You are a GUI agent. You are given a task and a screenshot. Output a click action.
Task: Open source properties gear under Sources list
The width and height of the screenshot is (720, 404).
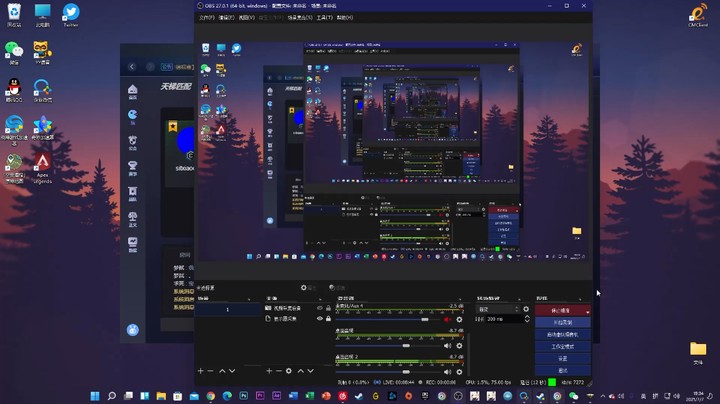pos(289,371)
